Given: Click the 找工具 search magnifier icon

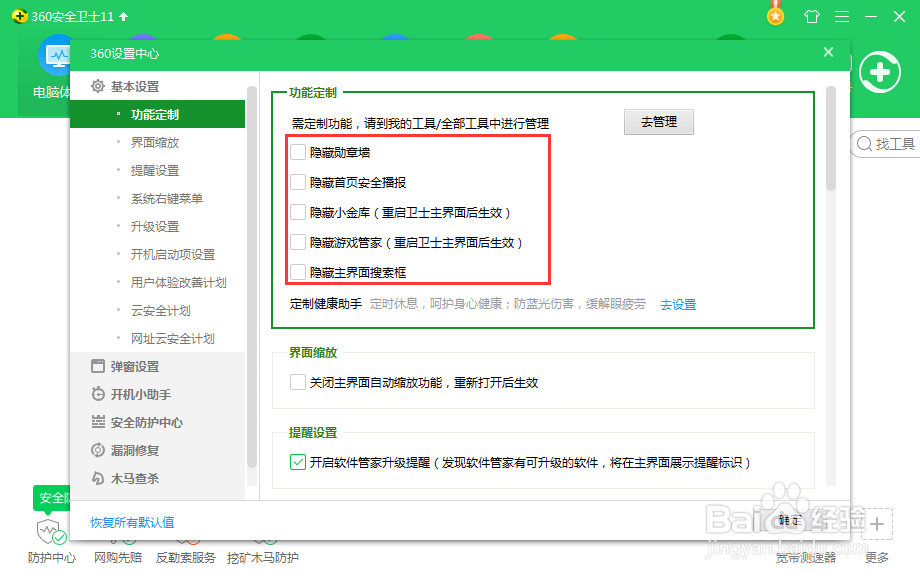Looking at the screenshot, I should tap(864, 144).
